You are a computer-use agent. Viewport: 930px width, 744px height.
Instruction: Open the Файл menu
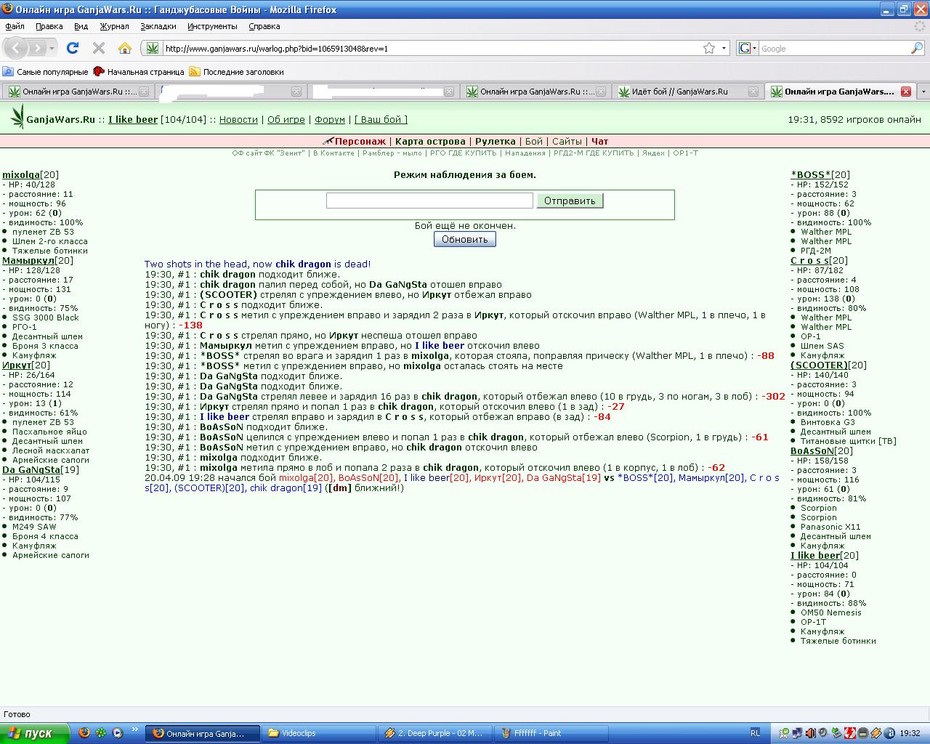click(15, 26)
